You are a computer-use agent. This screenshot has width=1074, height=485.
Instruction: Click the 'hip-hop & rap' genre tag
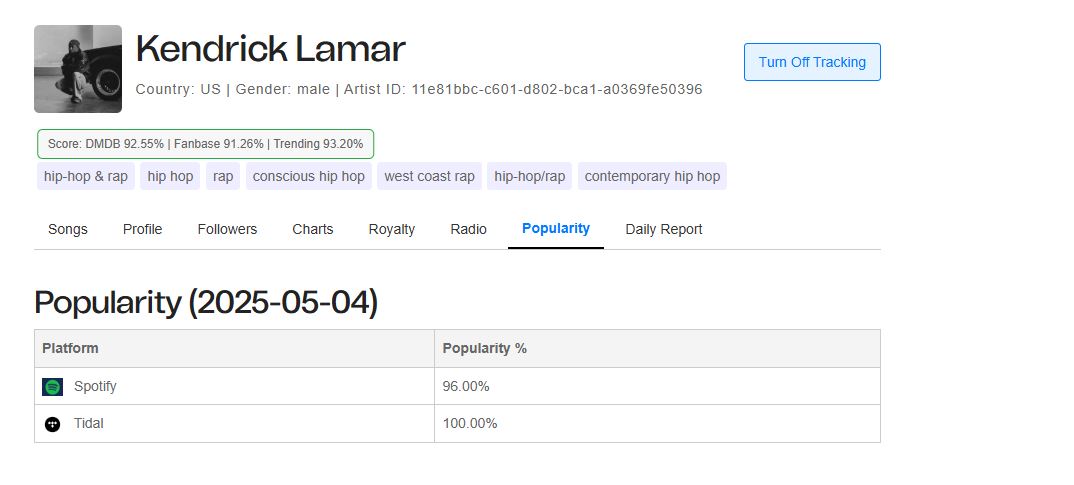point(86,176)
